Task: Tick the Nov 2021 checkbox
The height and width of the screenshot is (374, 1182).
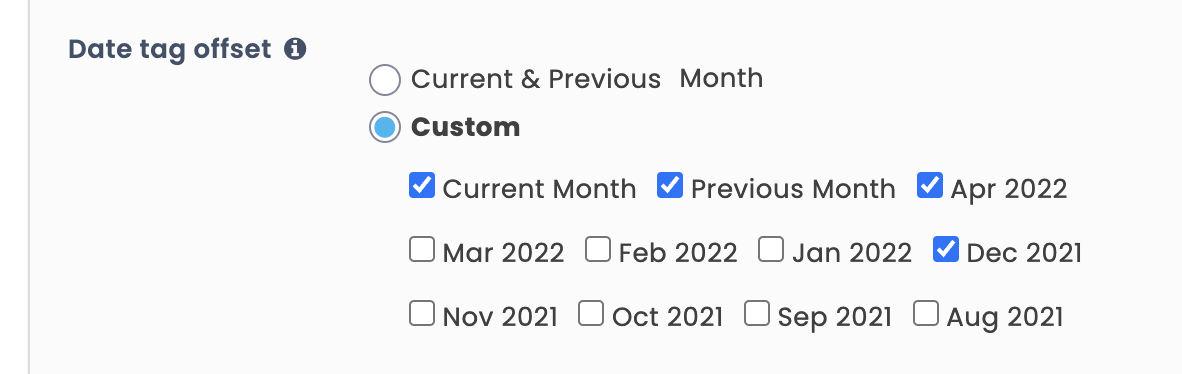Action: [422, 313]
